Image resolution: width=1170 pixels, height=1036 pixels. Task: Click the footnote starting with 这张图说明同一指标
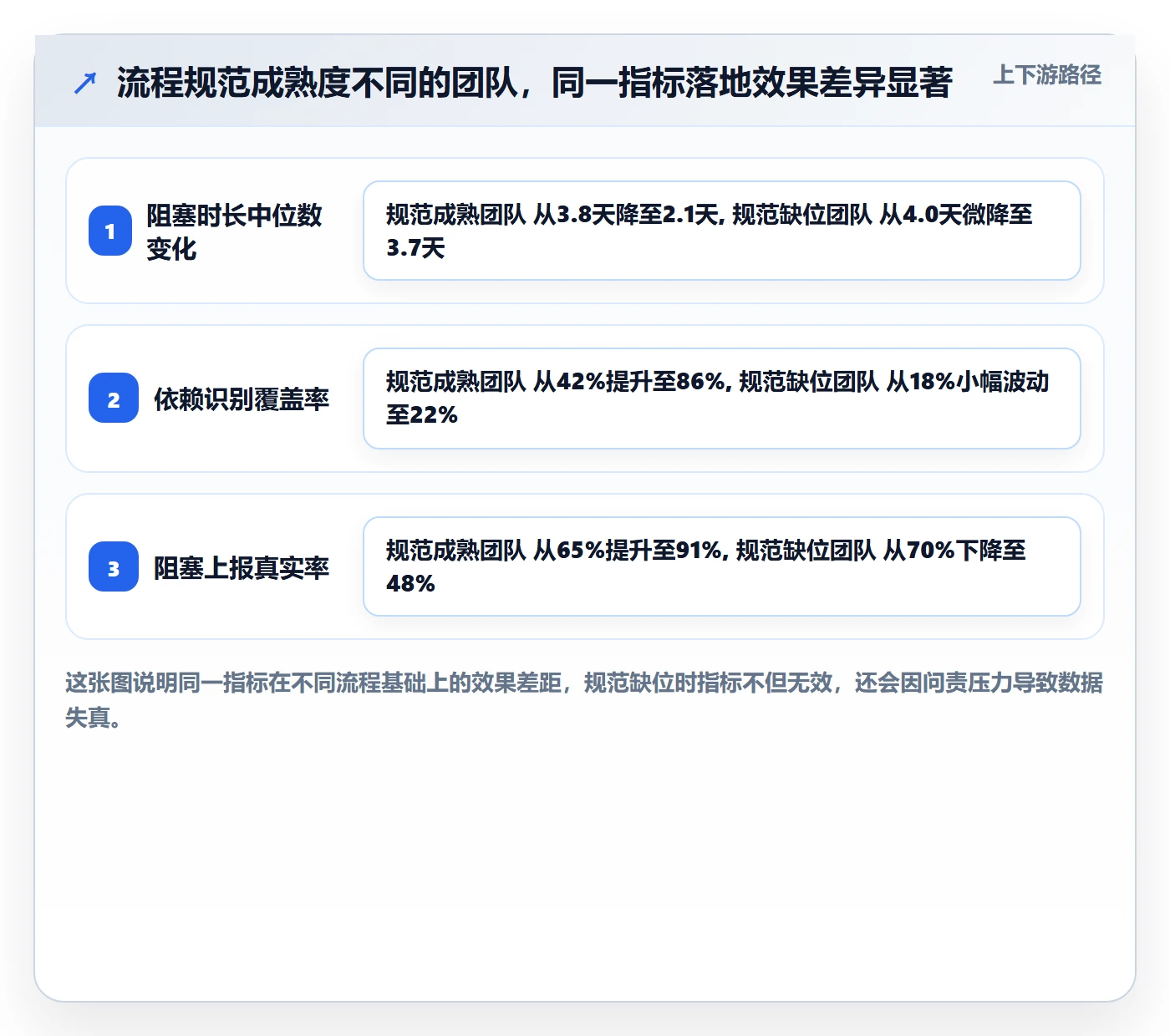(584, 699)
